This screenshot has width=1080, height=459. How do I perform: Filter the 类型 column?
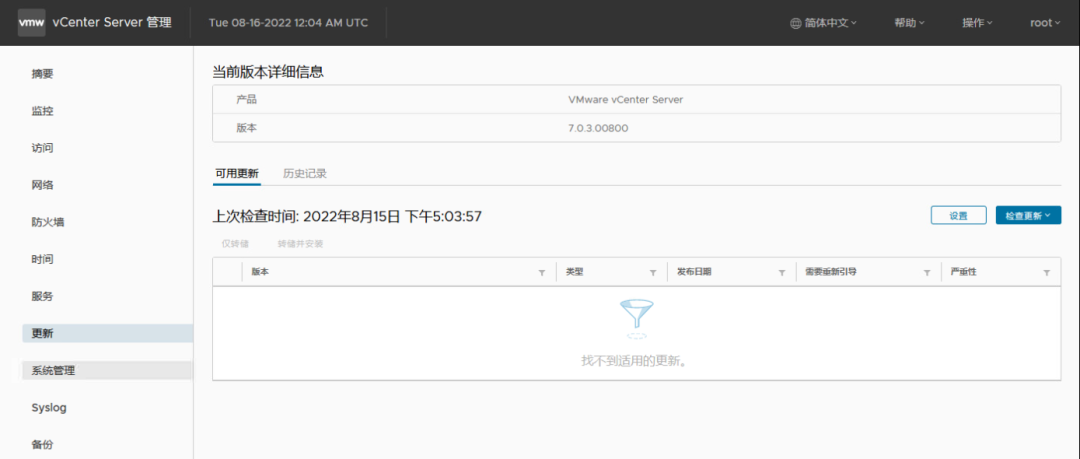click(x=653, y=273)
